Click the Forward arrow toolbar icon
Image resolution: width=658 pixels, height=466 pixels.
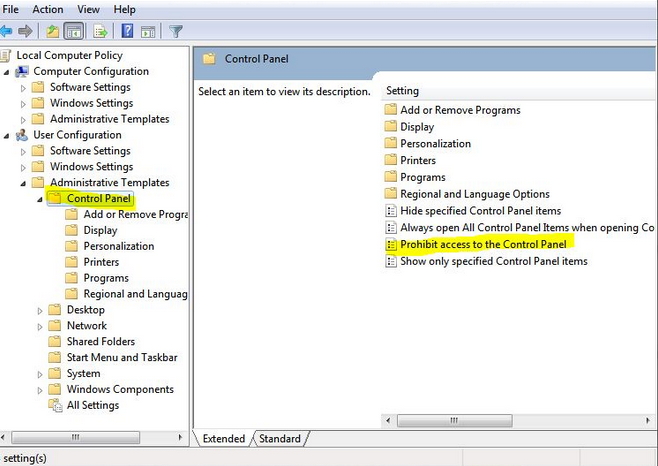click(25, 31)
